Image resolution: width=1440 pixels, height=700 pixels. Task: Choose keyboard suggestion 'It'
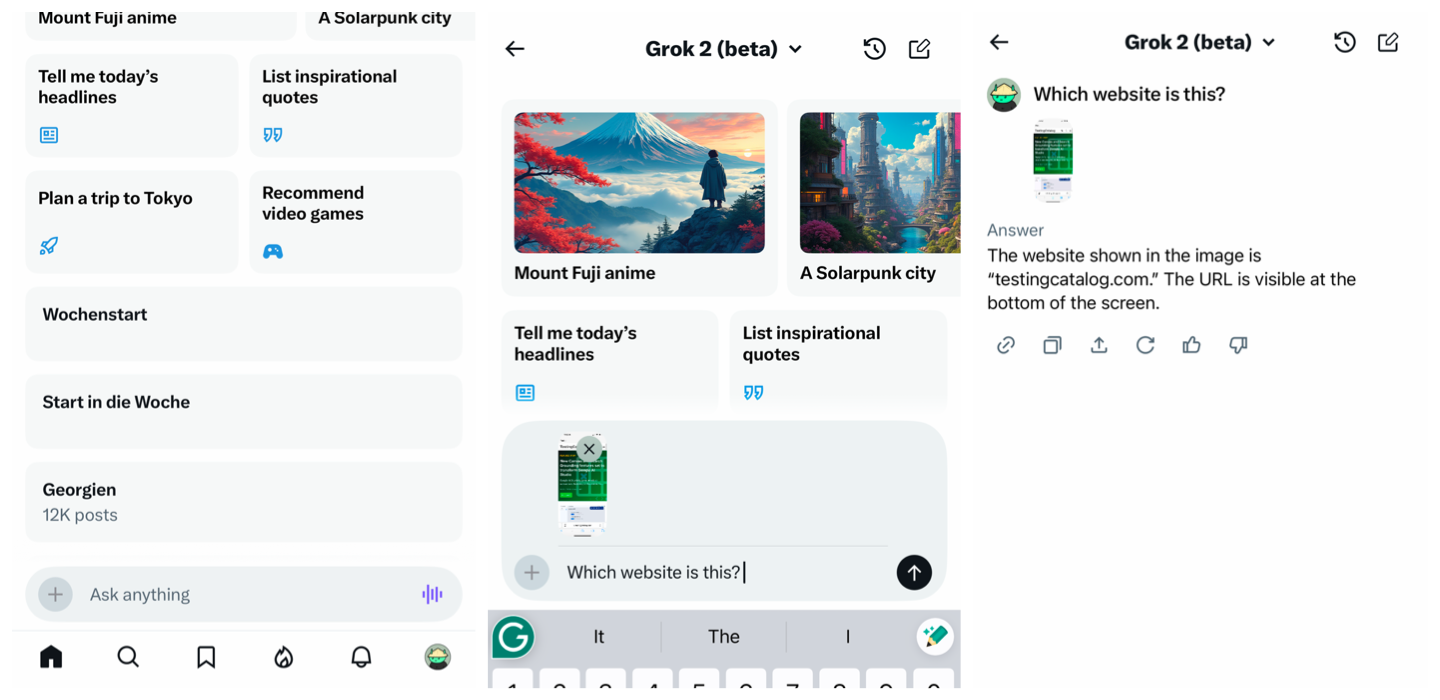coord(599,637)
